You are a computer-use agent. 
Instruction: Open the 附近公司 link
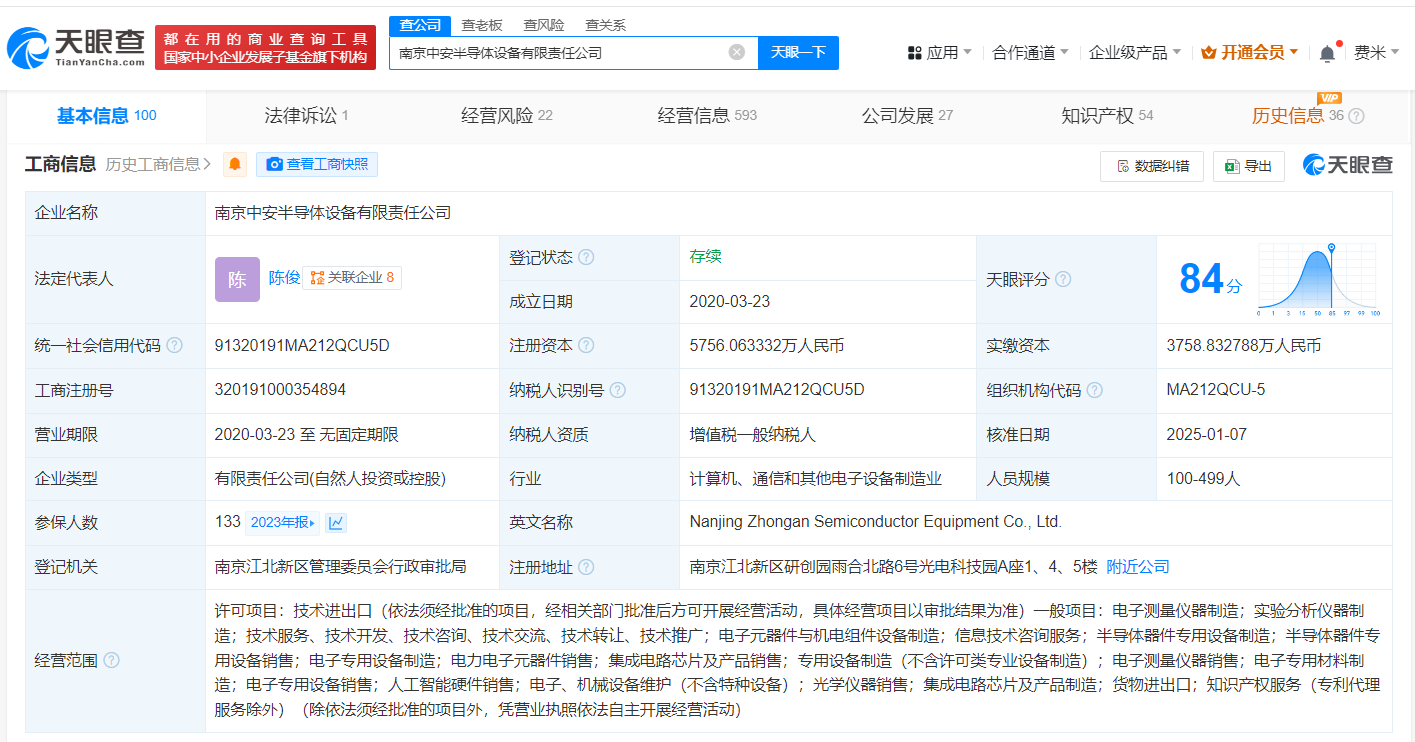tap(1137, 567)
